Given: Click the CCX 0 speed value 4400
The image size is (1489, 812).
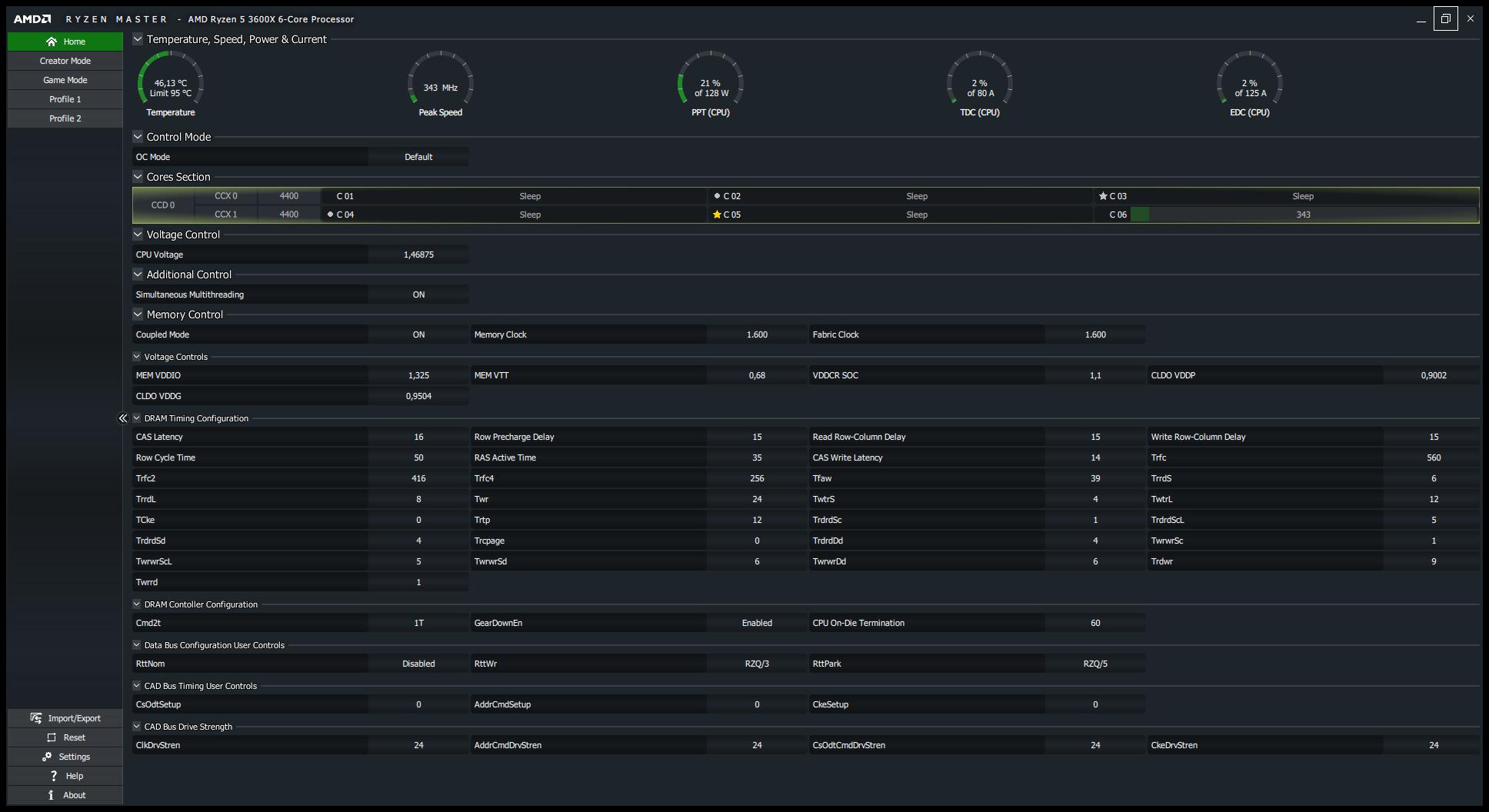Looking at the screenshot, I should 289,196.
